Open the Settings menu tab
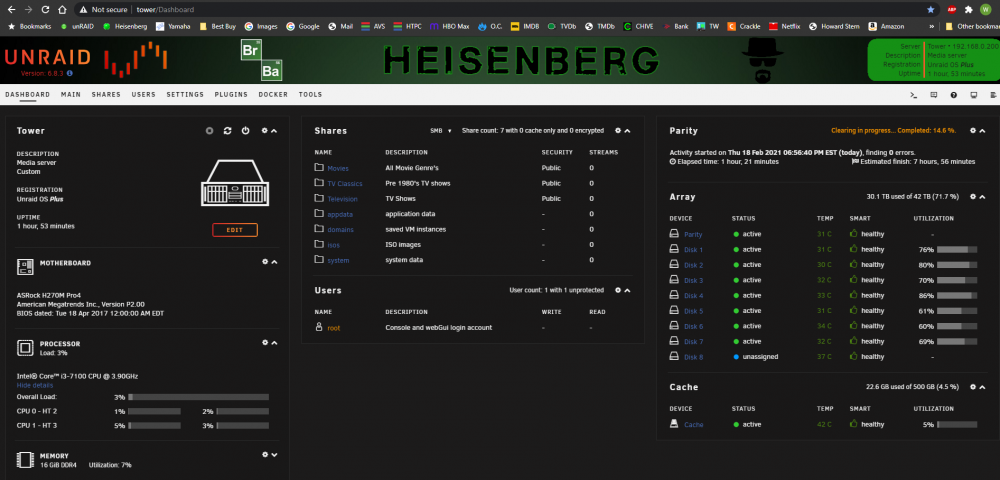The height and width of the screenshot is (480, 1000). [185, 94]
